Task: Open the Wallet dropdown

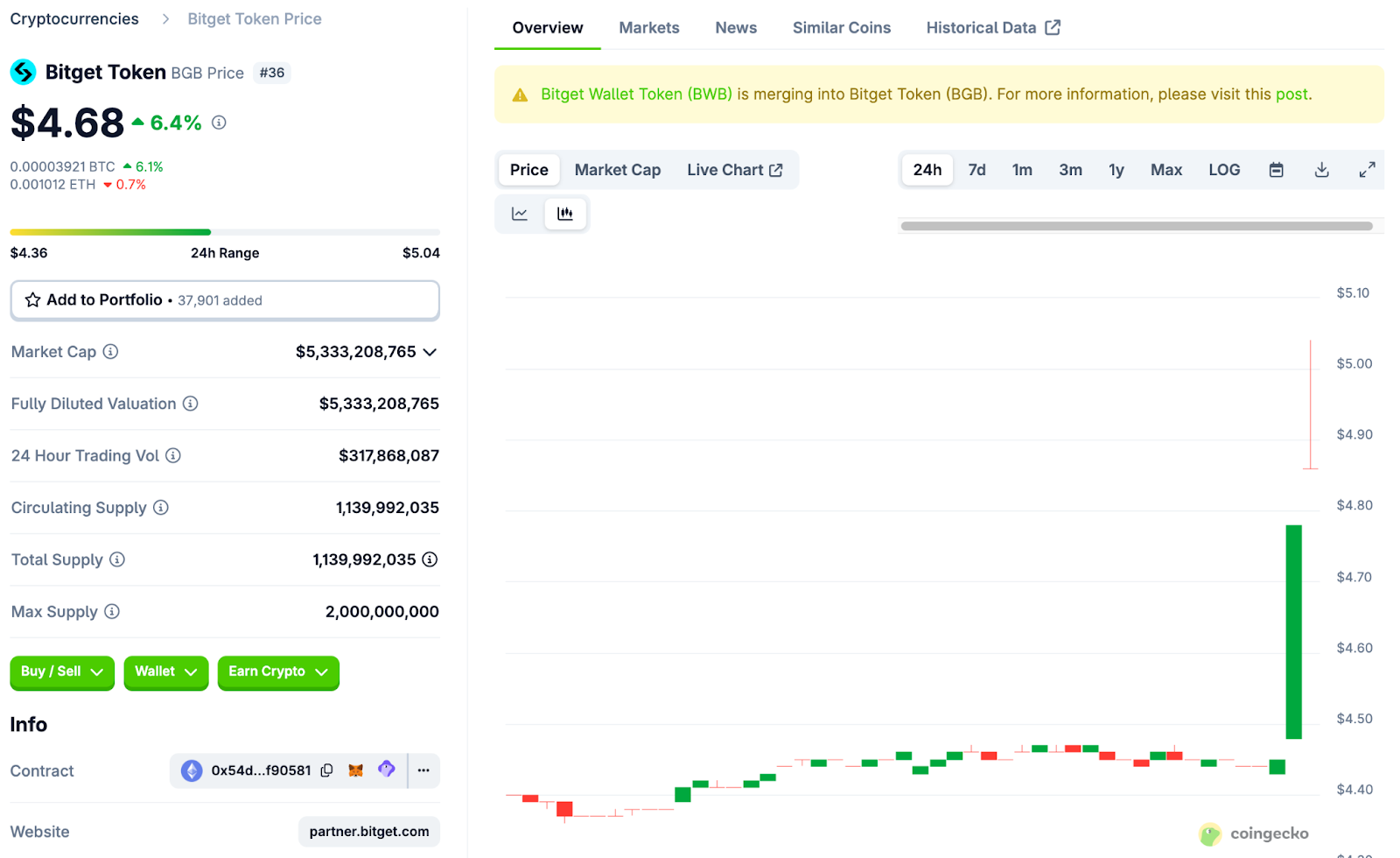Action: 165,672
